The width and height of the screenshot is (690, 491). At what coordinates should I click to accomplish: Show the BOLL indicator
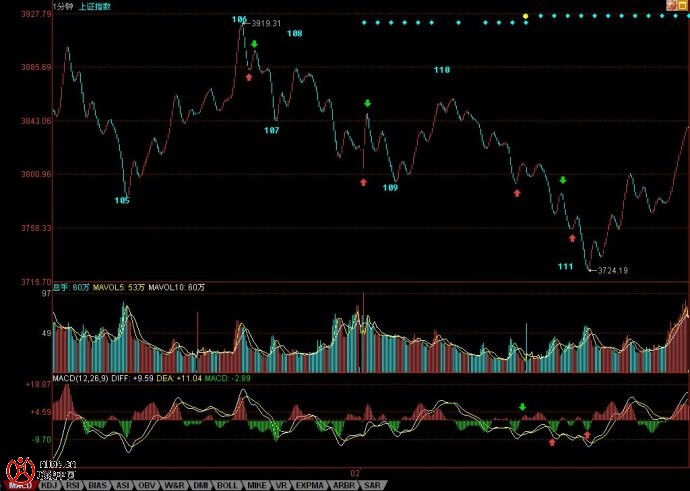click(228, 485)
